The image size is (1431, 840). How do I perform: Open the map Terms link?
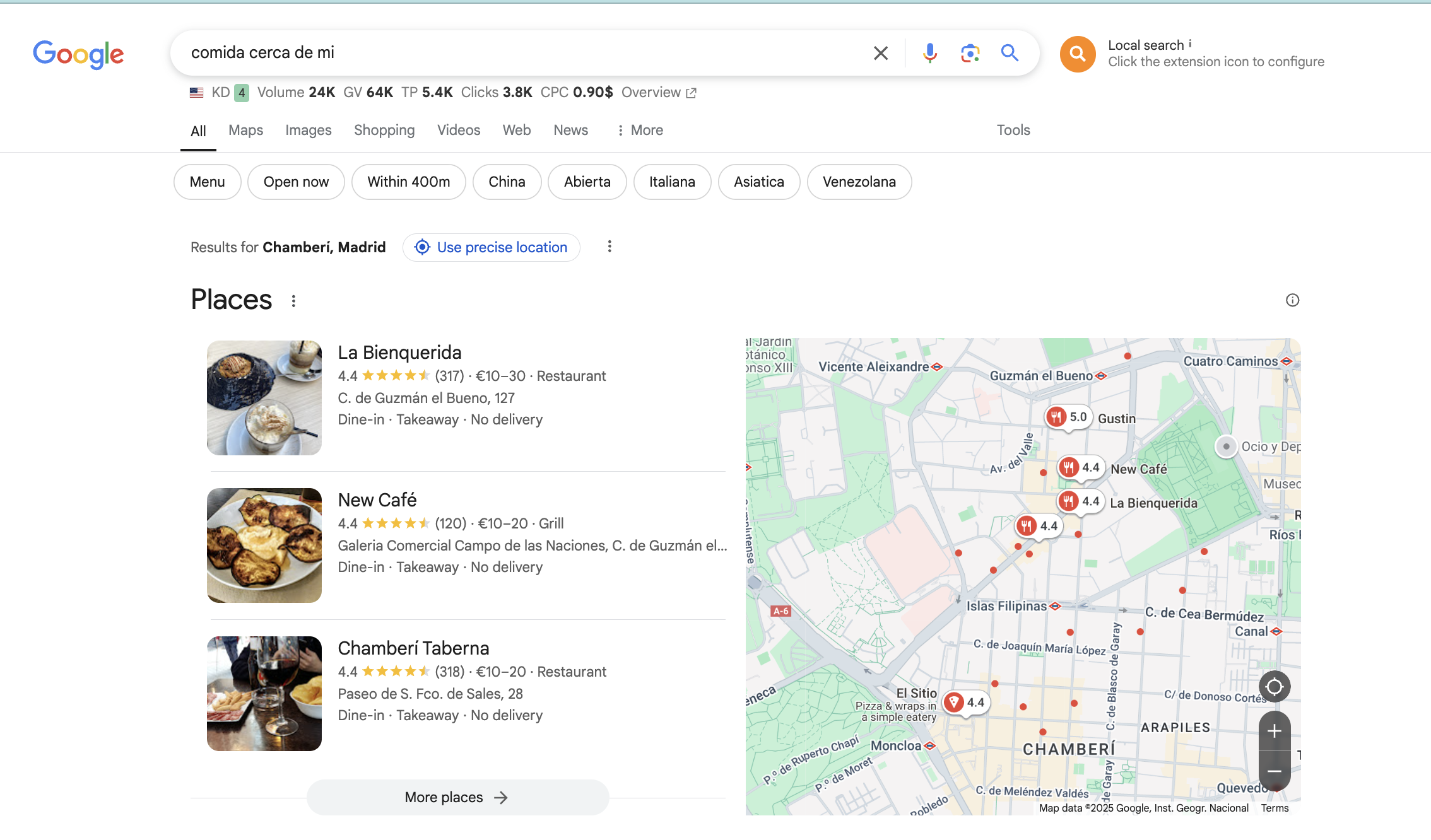pyautogui.click(x=1275, y=808)
